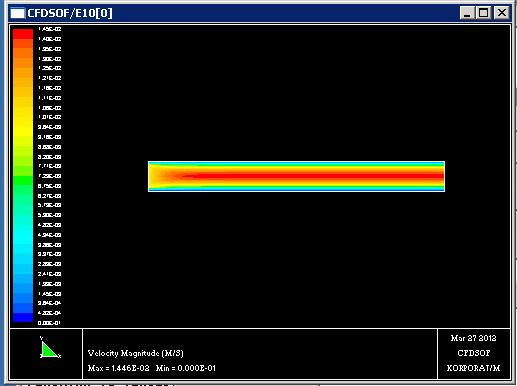Image resolution: width=517 pixels, height=386 pixels.
Task: Click the "CFDSOF" text in the info box
Action: 474,353
